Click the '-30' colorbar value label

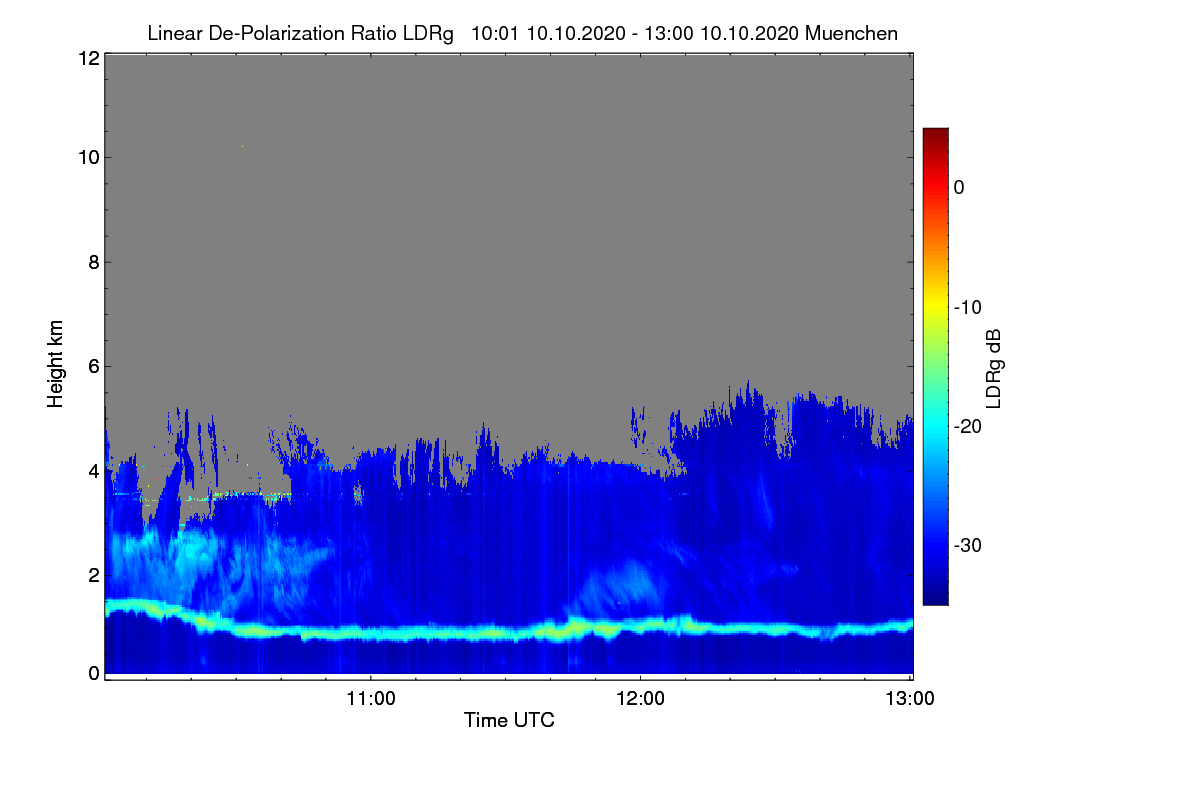coord(968,546)
